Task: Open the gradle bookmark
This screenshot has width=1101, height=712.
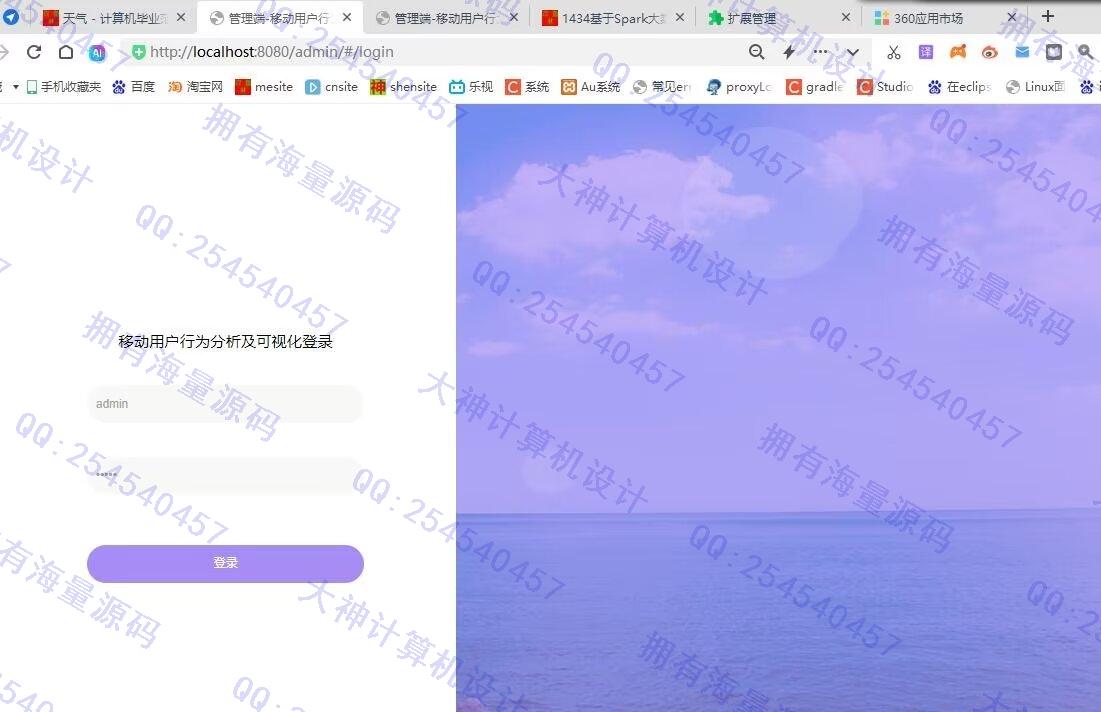Action: [815, 86]
